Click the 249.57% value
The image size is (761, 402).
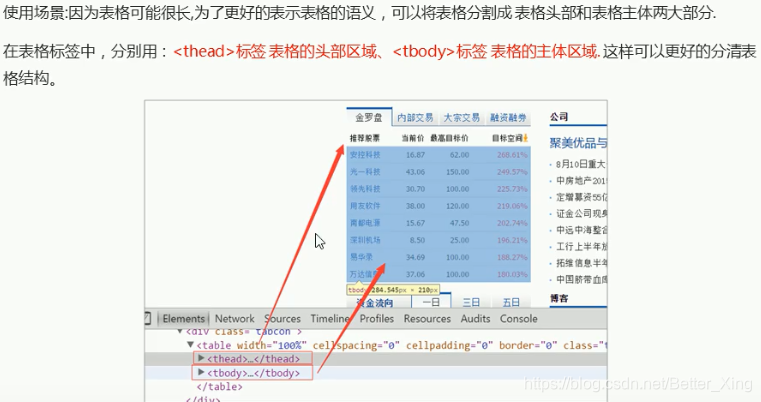click(512, 172)
